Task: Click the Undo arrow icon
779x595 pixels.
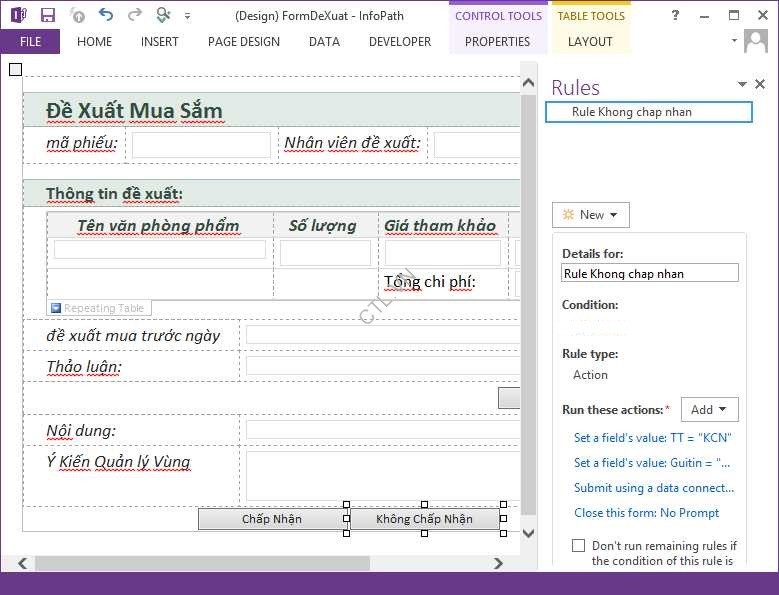Action: tap(106, 15)
